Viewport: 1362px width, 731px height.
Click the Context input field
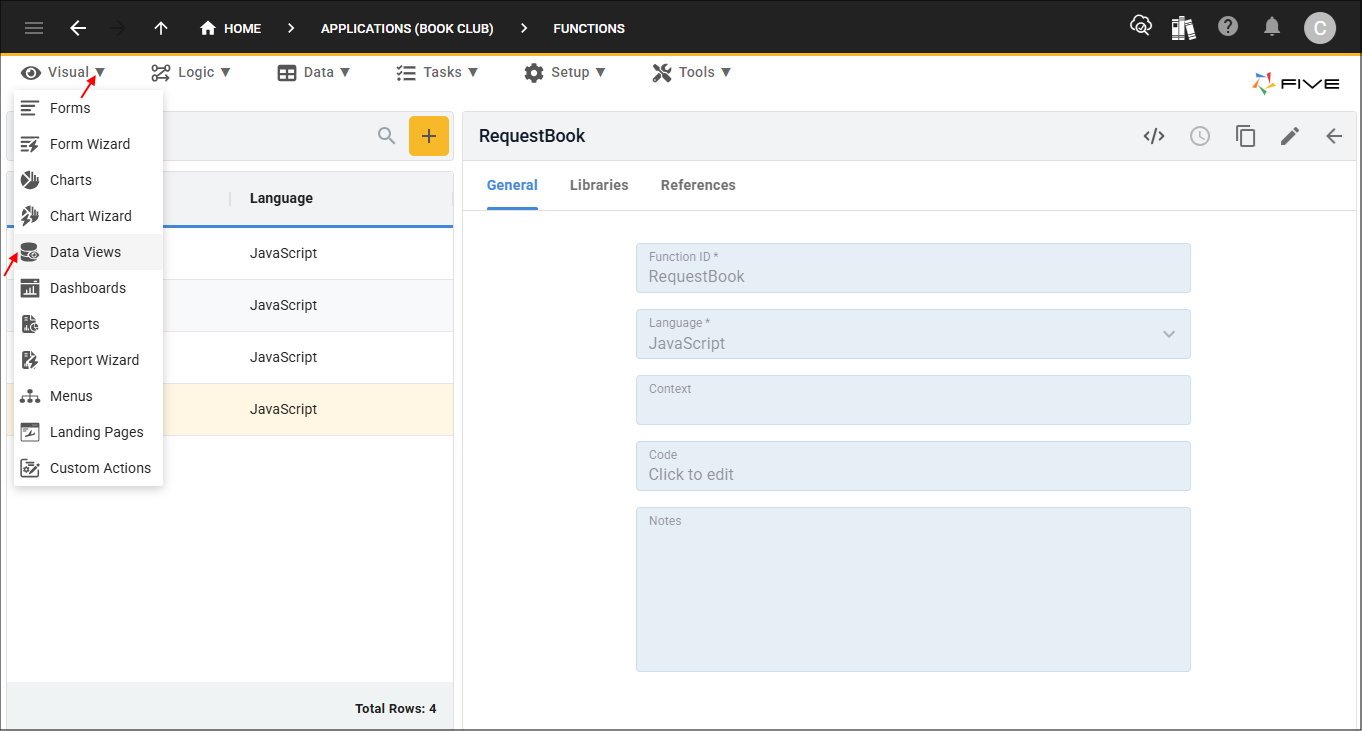coord(912,400)
